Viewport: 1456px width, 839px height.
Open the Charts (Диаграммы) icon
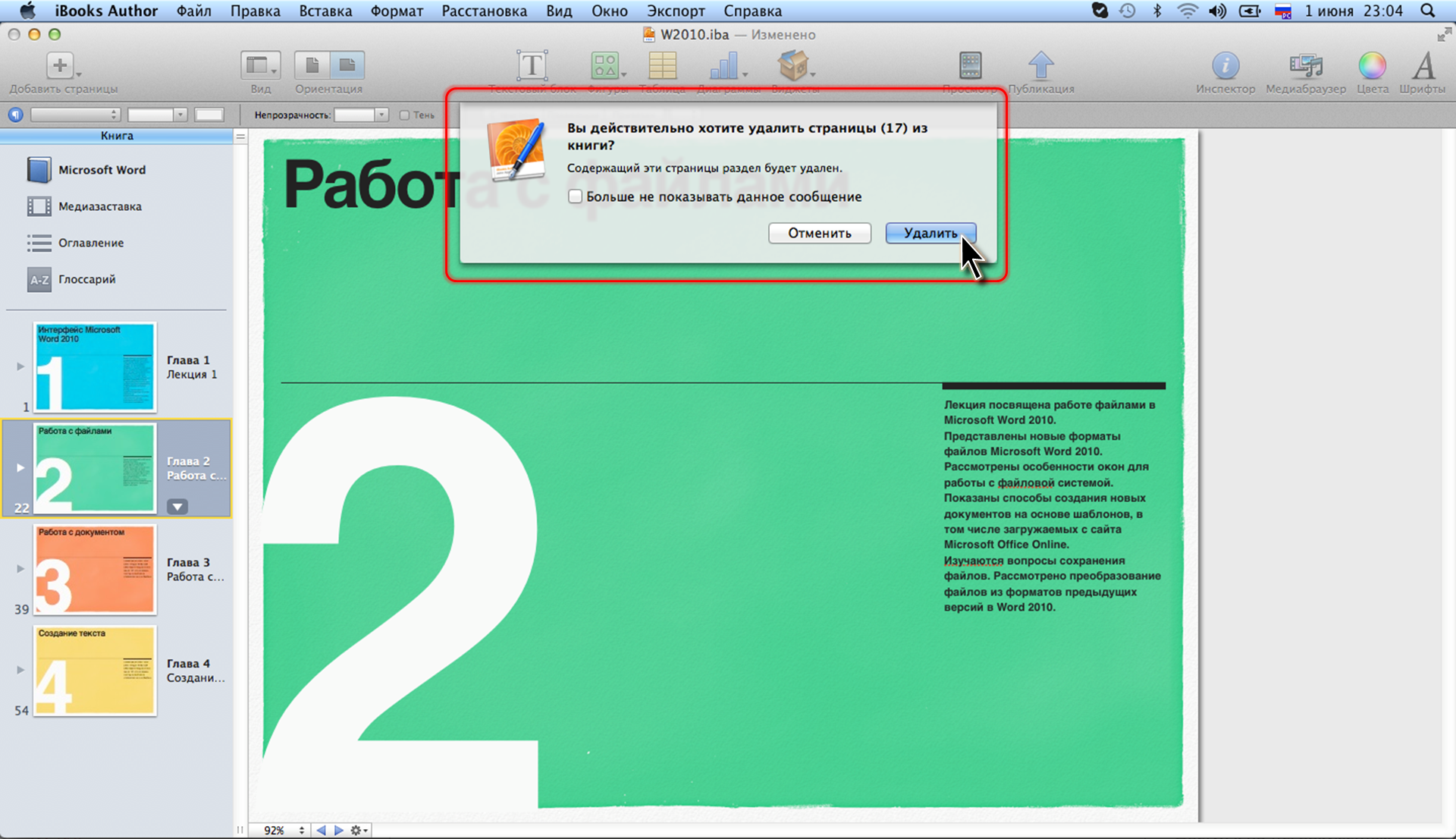(x=724, y=65)
